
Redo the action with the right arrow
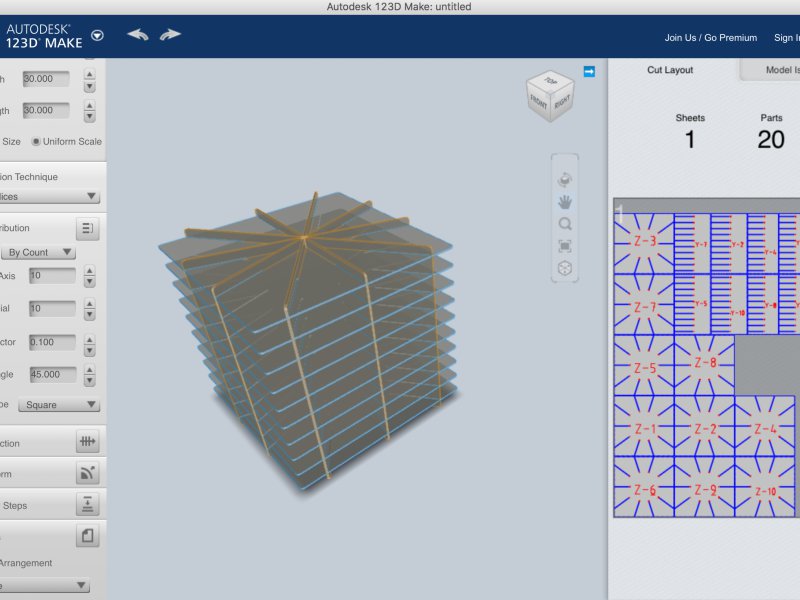[x=170, y=35]
